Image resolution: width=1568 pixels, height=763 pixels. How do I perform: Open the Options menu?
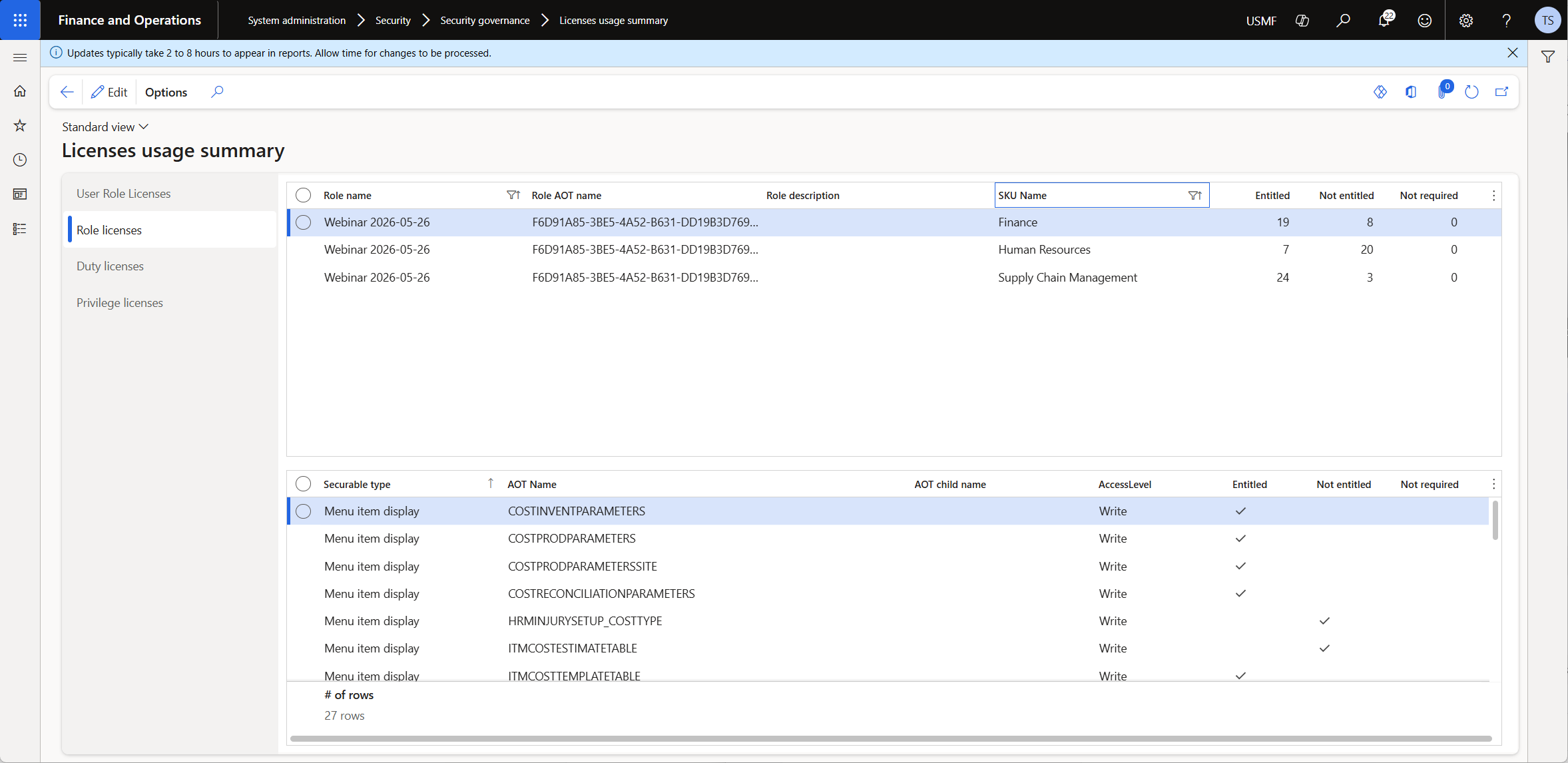(166, 92)
